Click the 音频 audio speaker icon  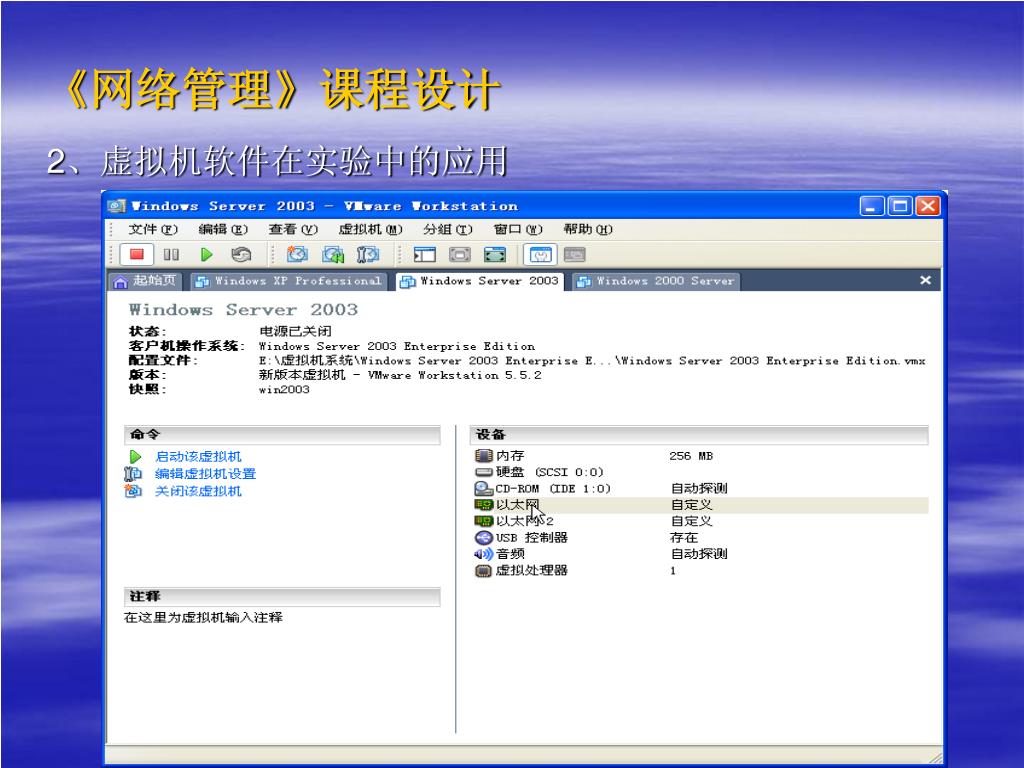click(483, 554)
